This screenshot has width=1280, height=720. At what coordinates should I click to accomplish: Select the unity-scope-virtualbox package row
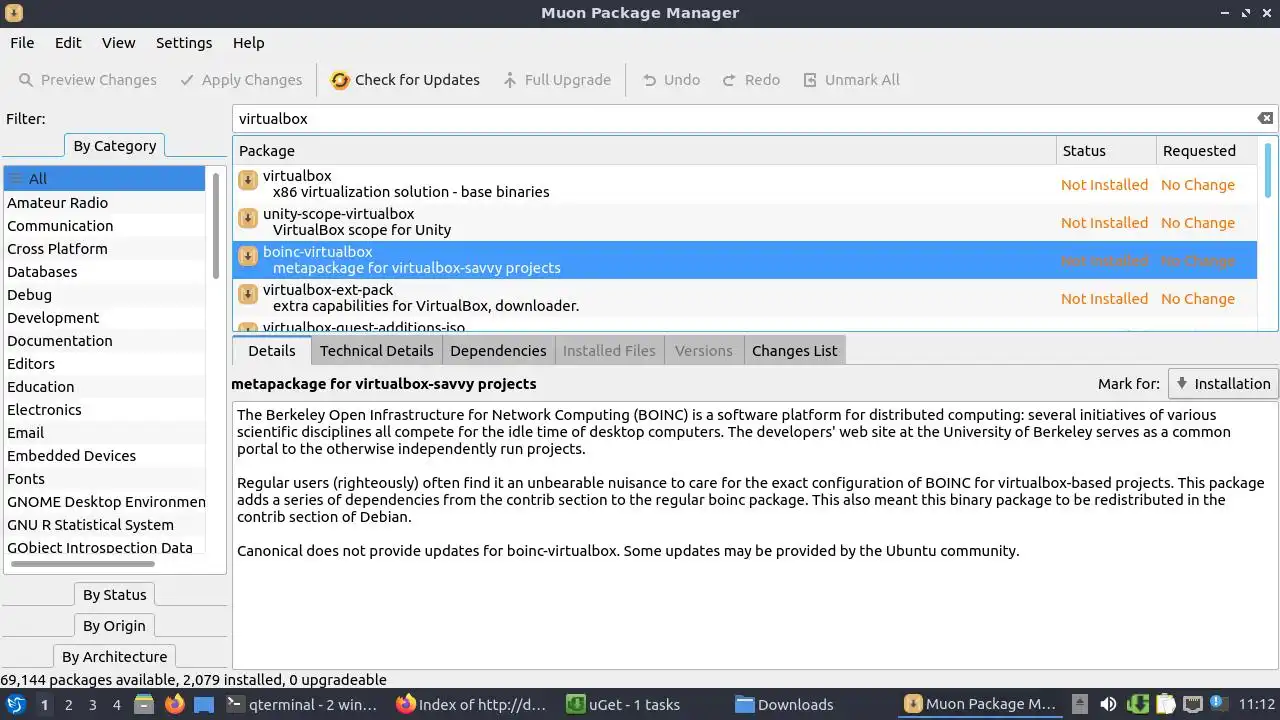745,222
